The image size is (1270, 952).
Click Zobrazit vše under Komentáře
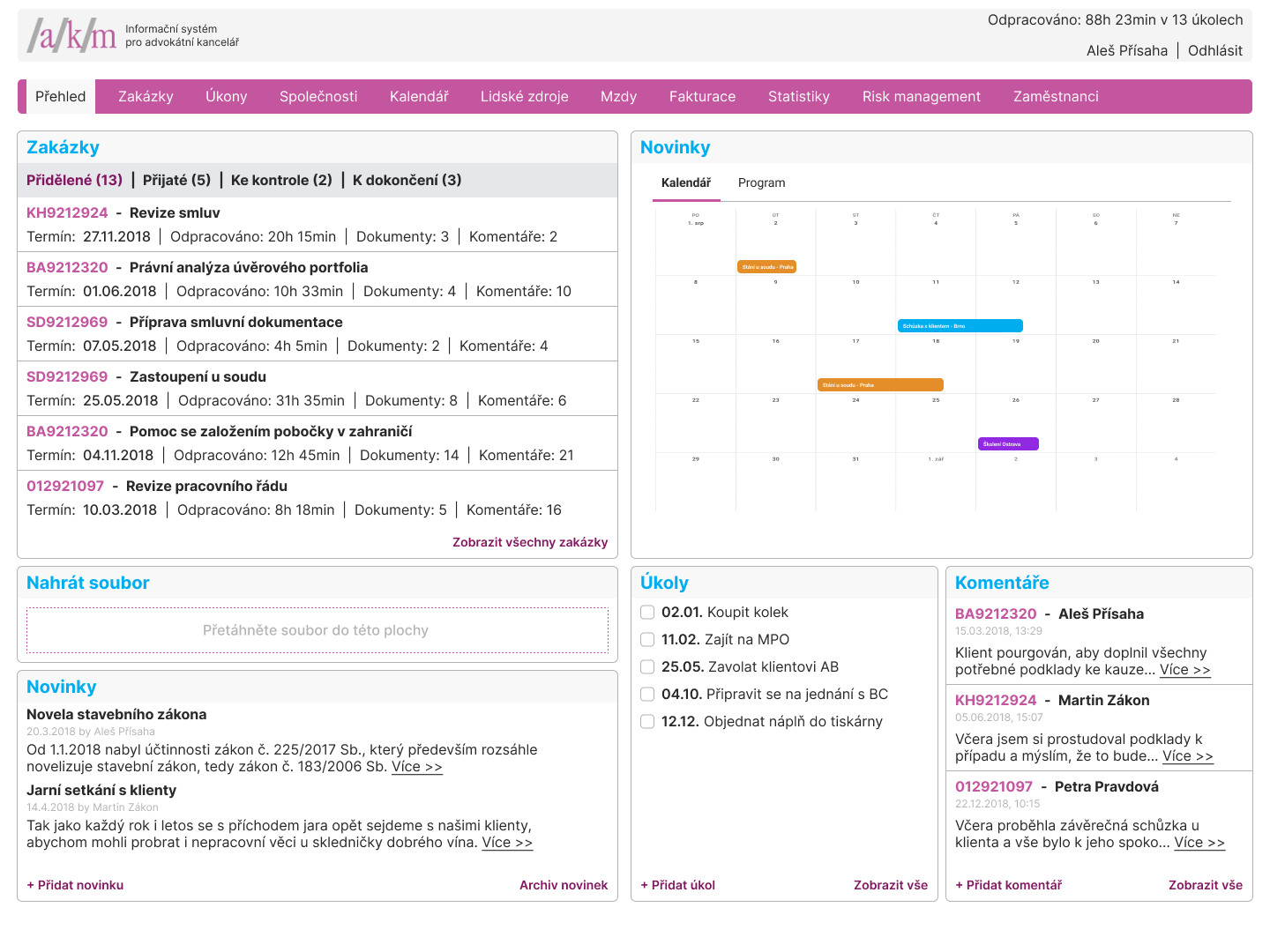click(1206, 885)
